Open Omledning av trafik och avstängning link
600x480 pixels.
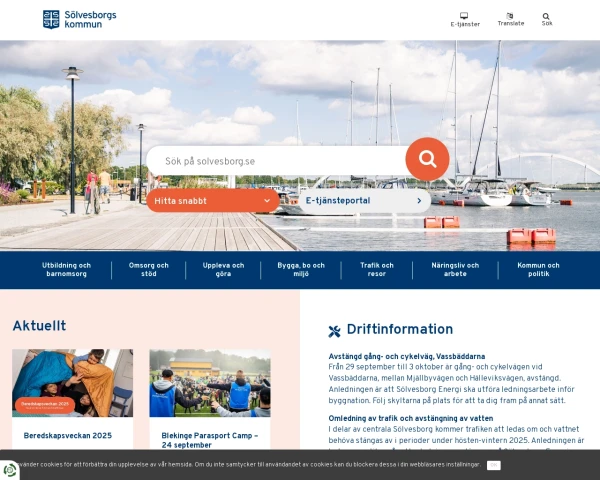coord(411,418)
